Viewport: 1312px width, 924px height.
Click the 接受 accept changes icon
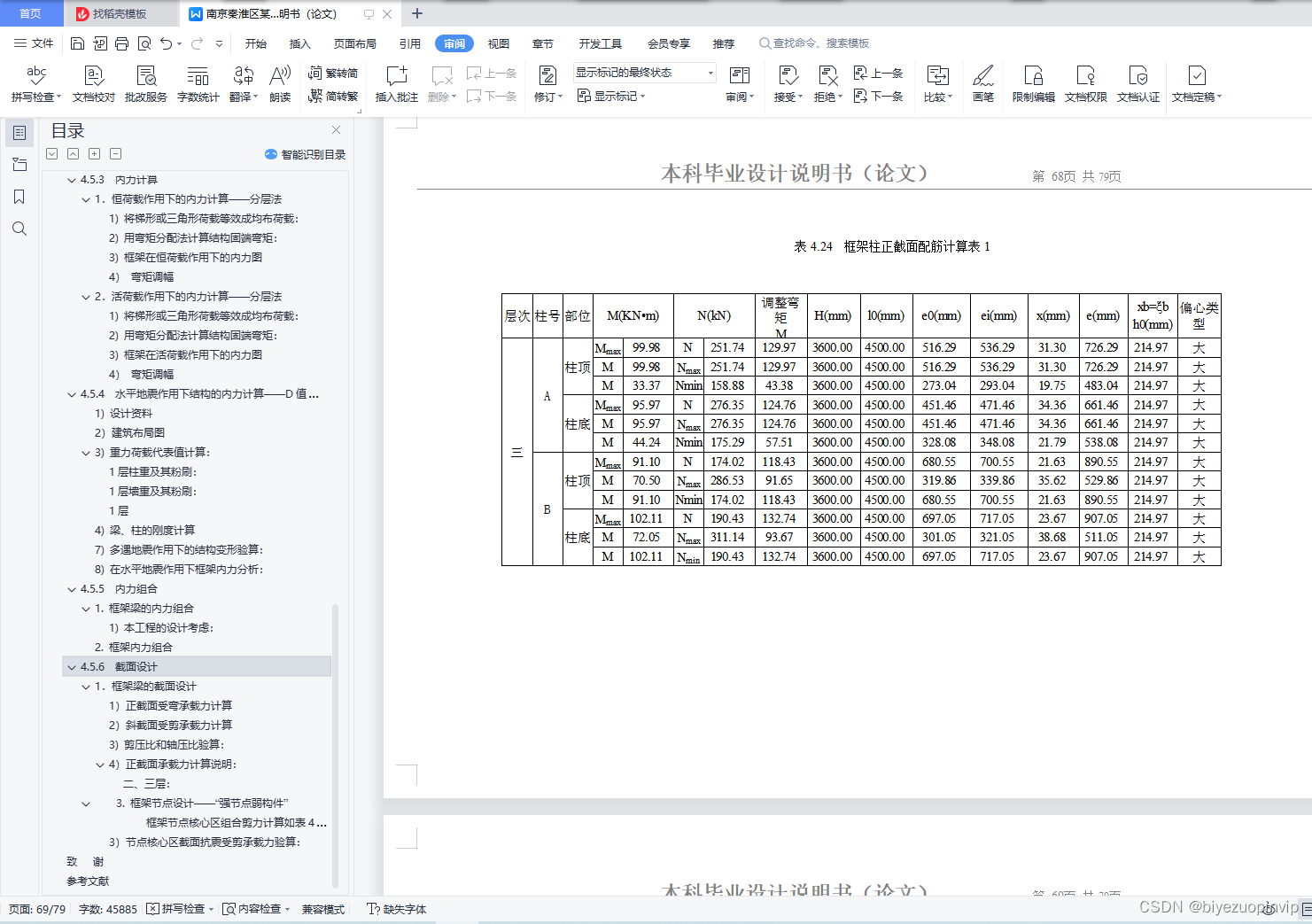tap(788, 76)
